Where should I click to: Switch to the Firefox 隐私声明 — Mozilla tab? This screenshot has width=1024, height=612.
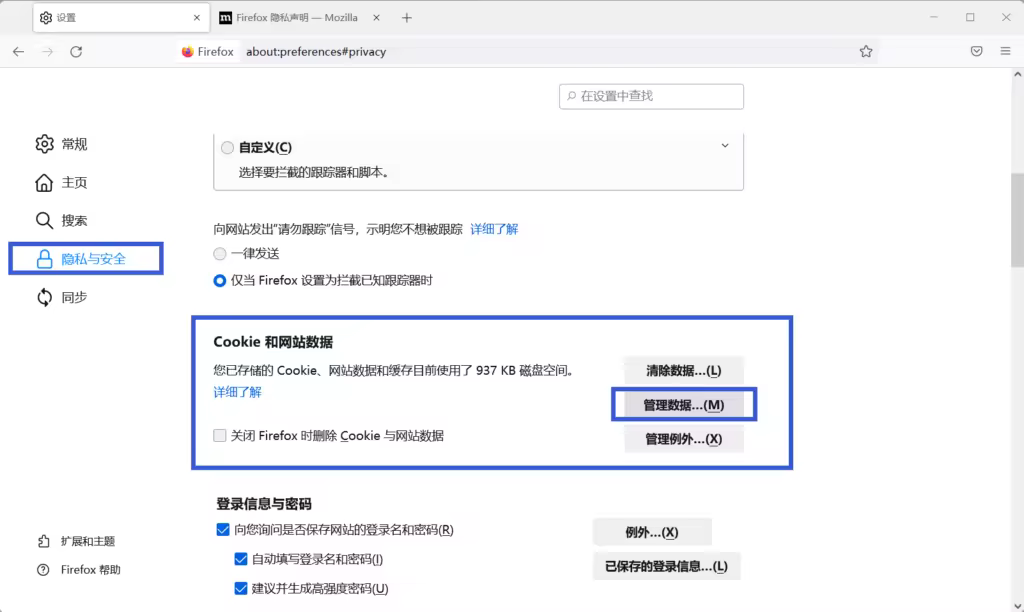pos(299,18)
